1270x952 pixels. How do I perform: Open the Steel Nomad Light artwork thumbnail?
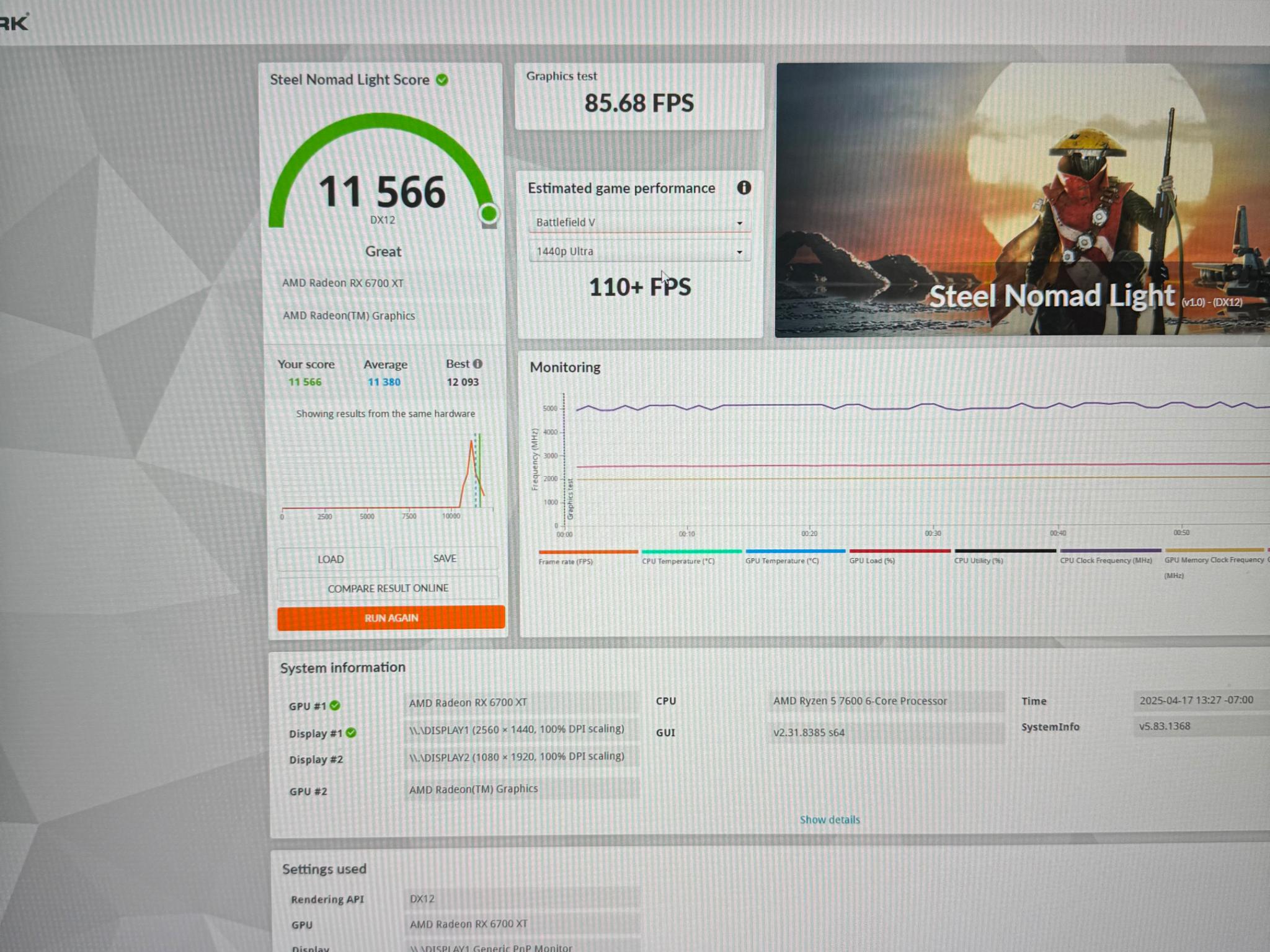pos(1023,200)
